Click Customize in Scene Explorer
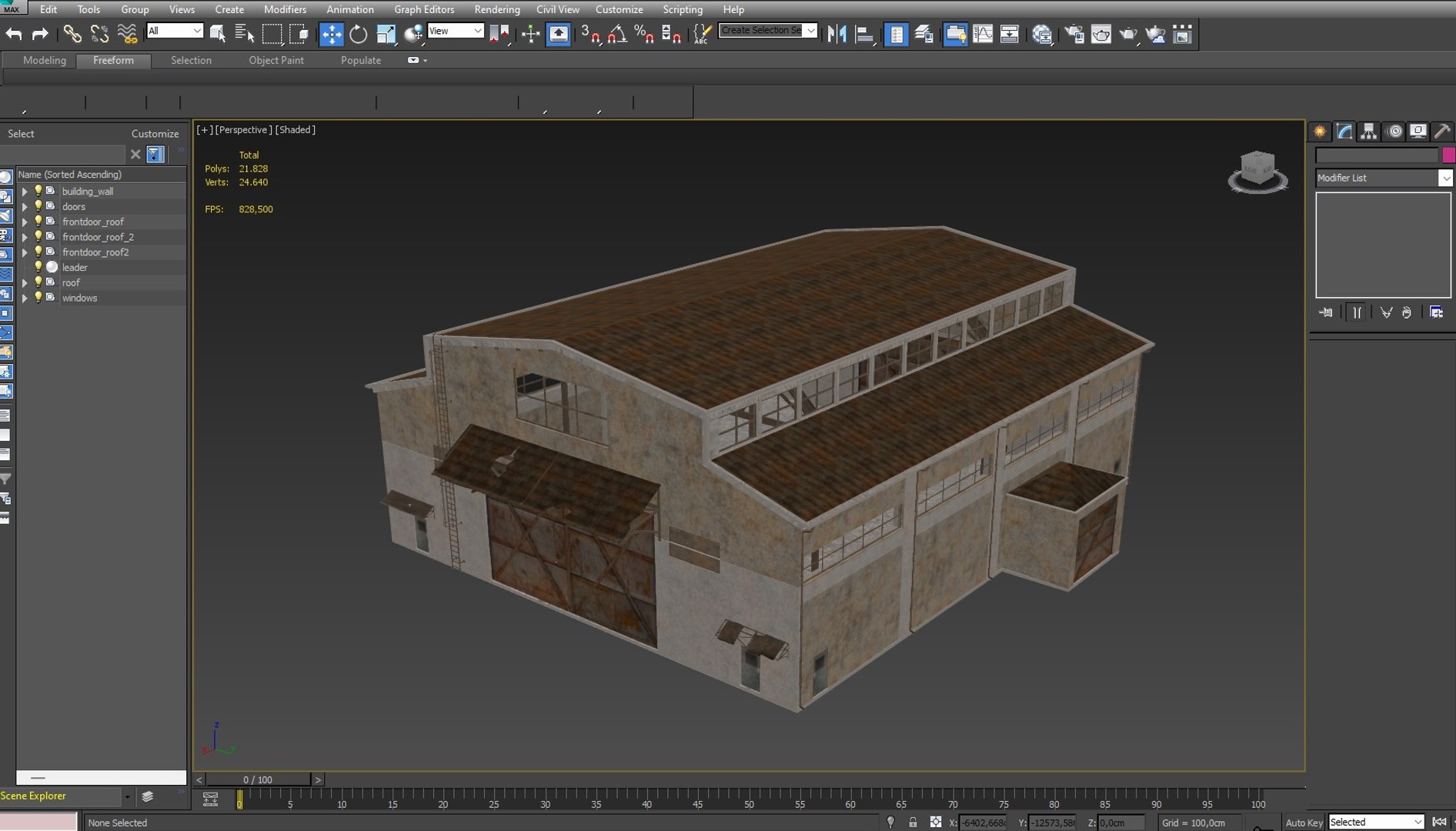Screen dimensions: 1456x831 [155, 134]
